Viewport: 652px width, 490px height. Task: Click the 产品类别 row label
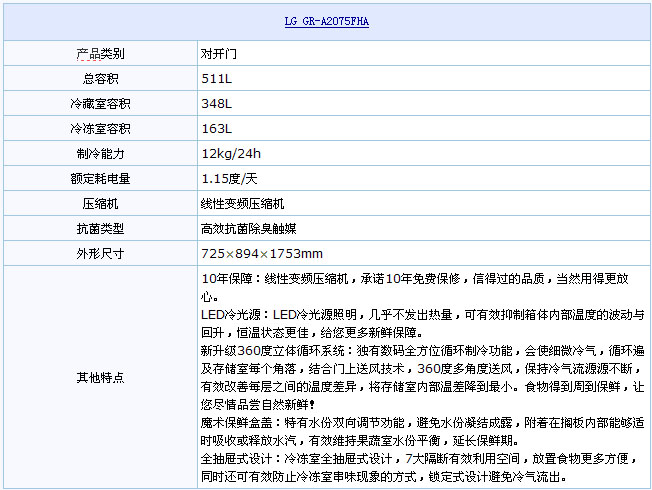tap(100, 53)
